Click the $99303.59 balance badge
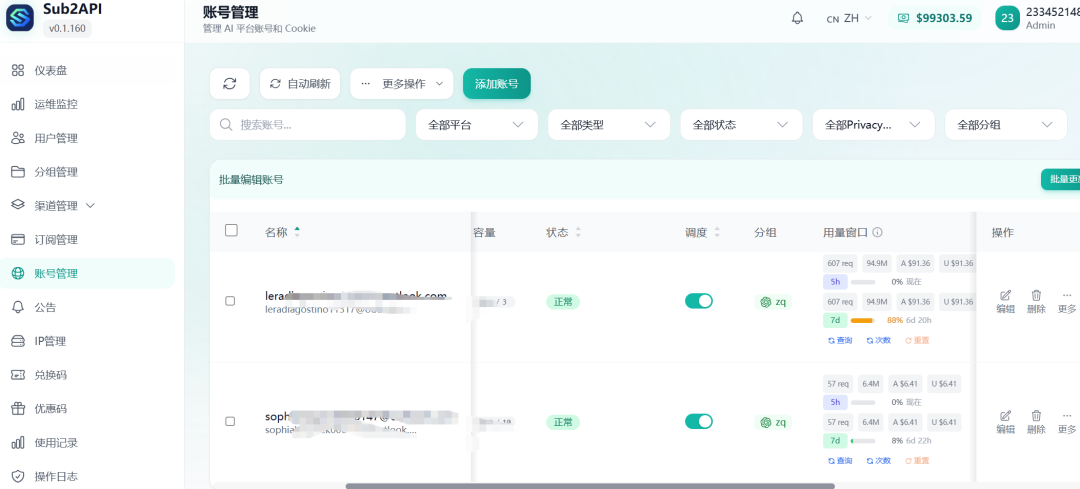 [x=935, y=19]
